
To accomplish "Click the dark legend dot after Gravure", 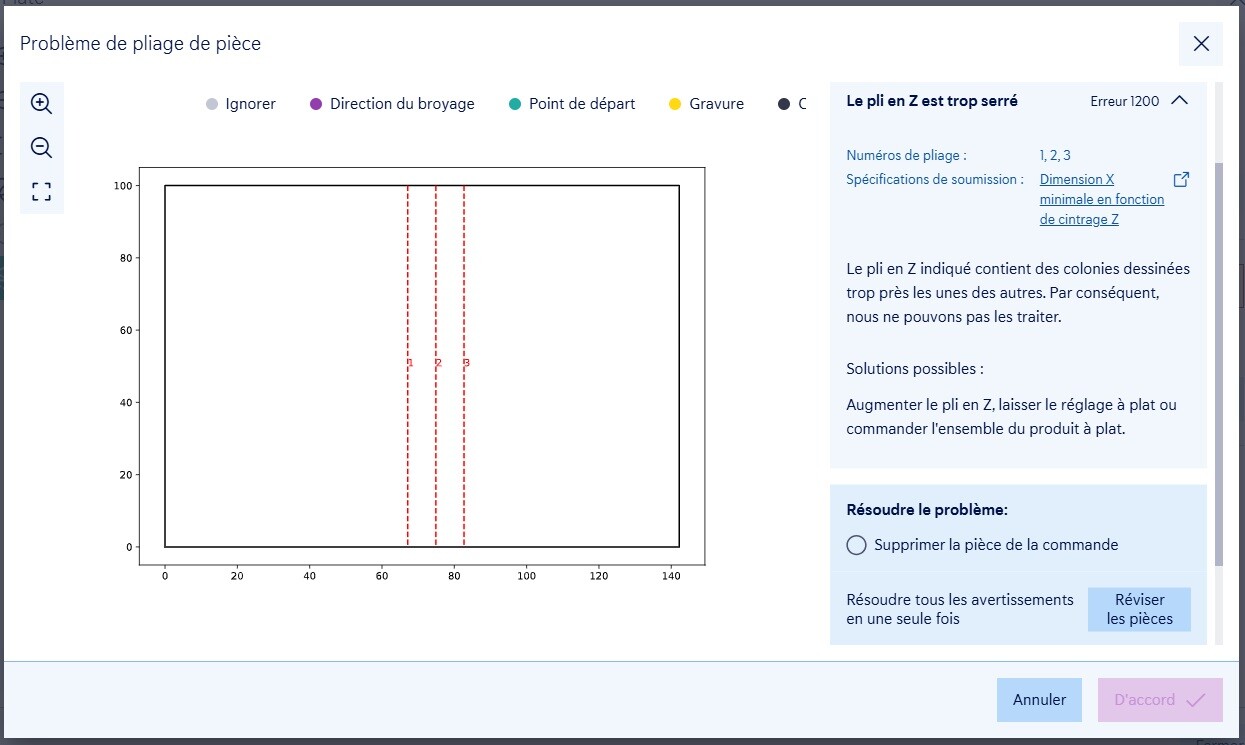I will coord(784,104).
